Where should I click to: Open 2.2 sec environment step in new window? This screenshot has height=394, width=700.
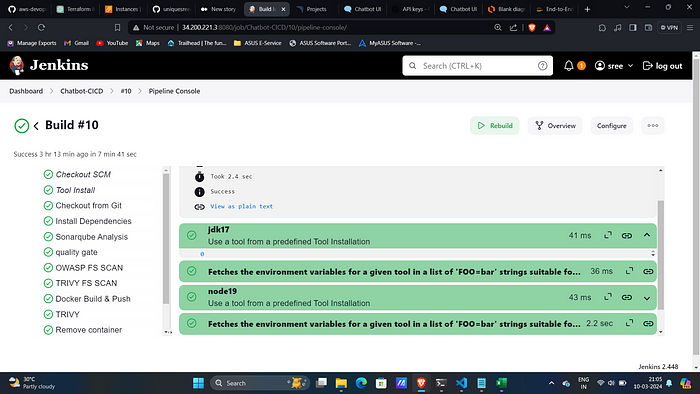click(x=629, y=323)
